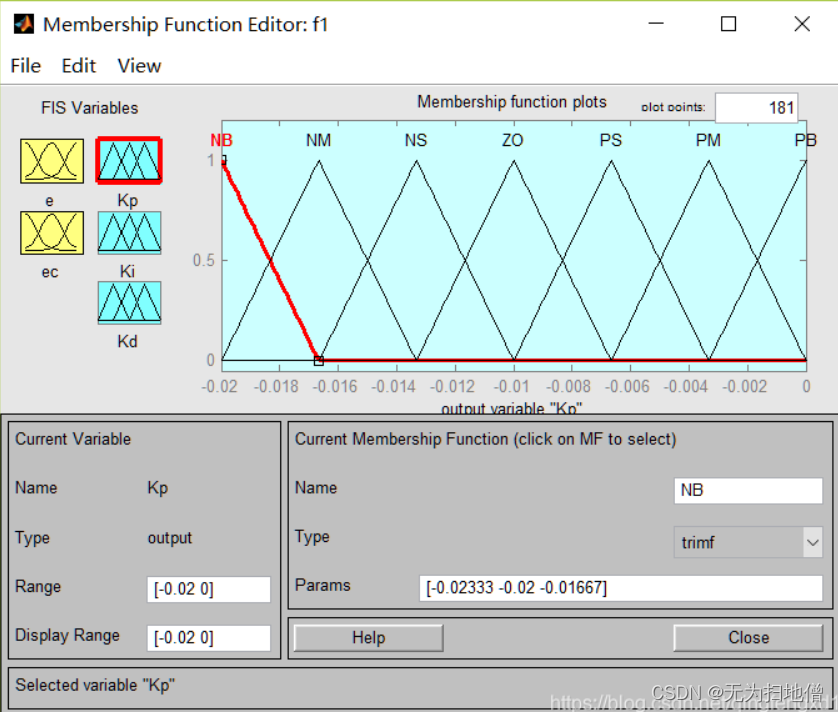
Task: Select the NS membership function label
Action: coord(416,140)
